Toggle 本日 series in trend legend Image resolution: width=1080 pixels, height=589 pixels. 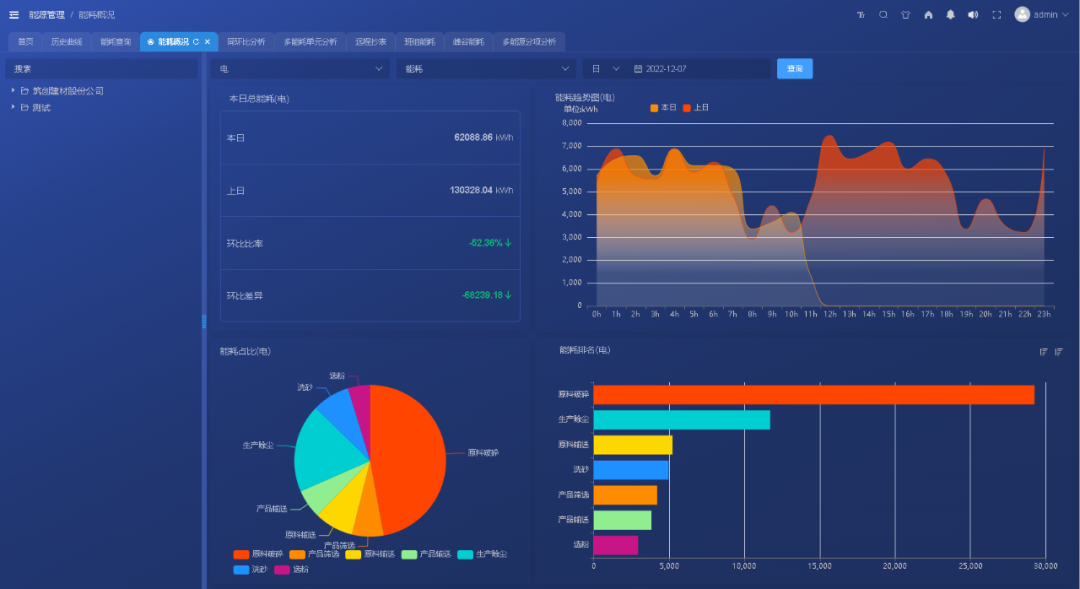pos(663,107)
